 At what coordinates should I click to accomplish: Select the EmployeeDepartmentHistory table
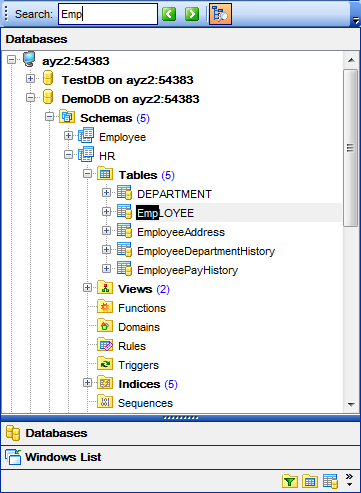click(x=206, y=251)
